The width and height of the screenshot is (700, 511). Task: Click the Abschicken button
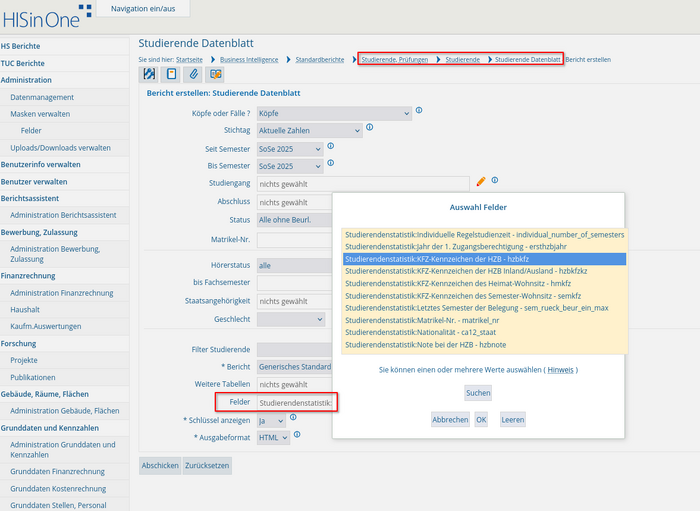[x=160, y=465]
